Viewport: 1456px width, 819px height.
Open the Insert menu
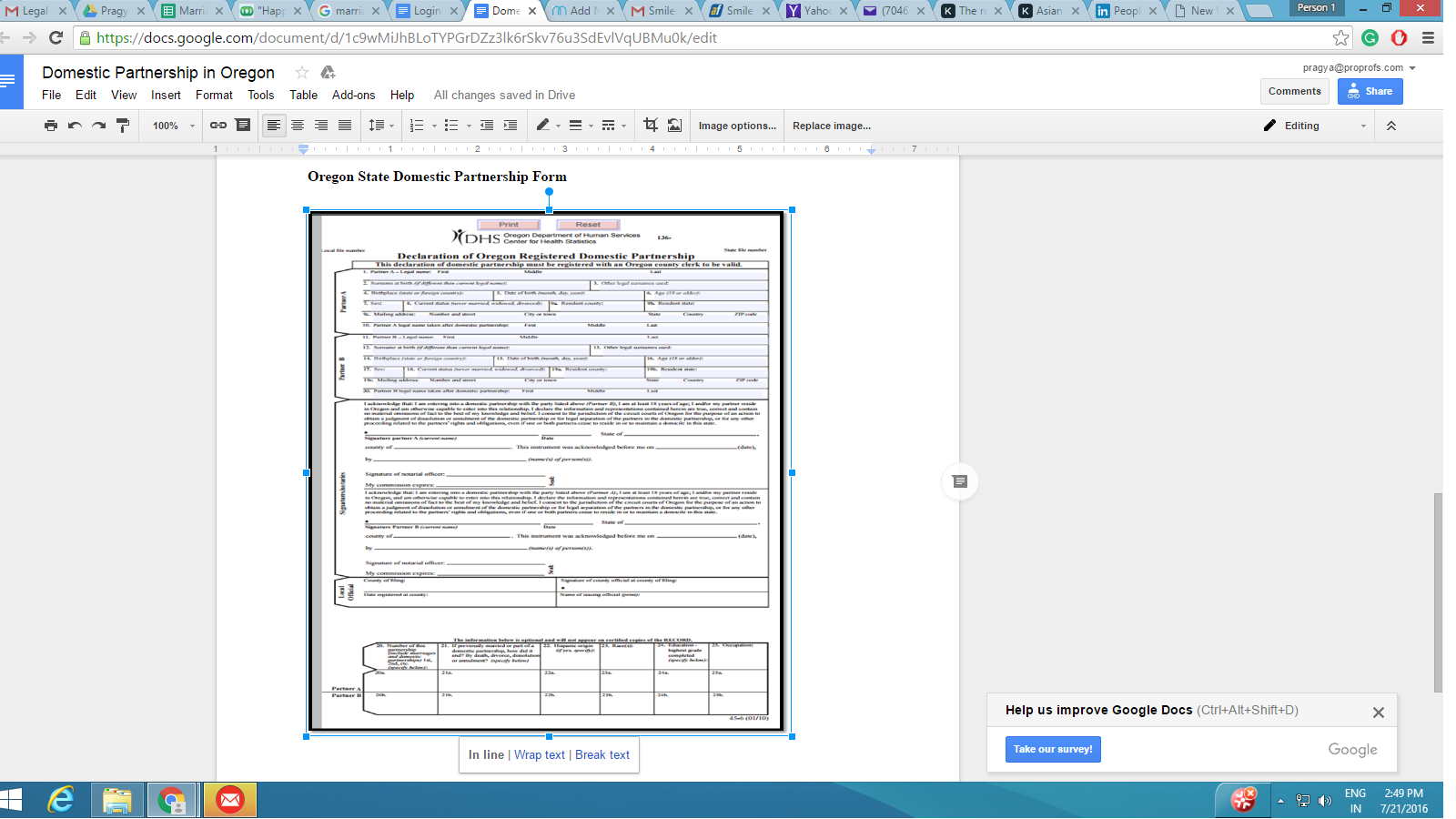(x=166, y=95)
